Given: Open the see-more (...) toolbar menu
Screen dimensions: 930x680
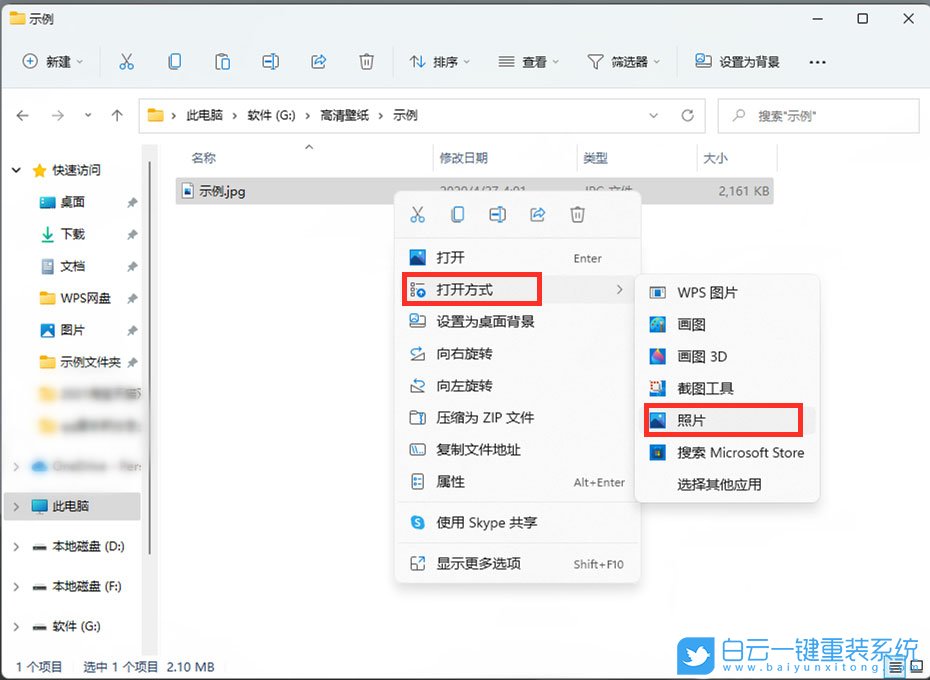Looking at the screenshot, I should [817, 62].
